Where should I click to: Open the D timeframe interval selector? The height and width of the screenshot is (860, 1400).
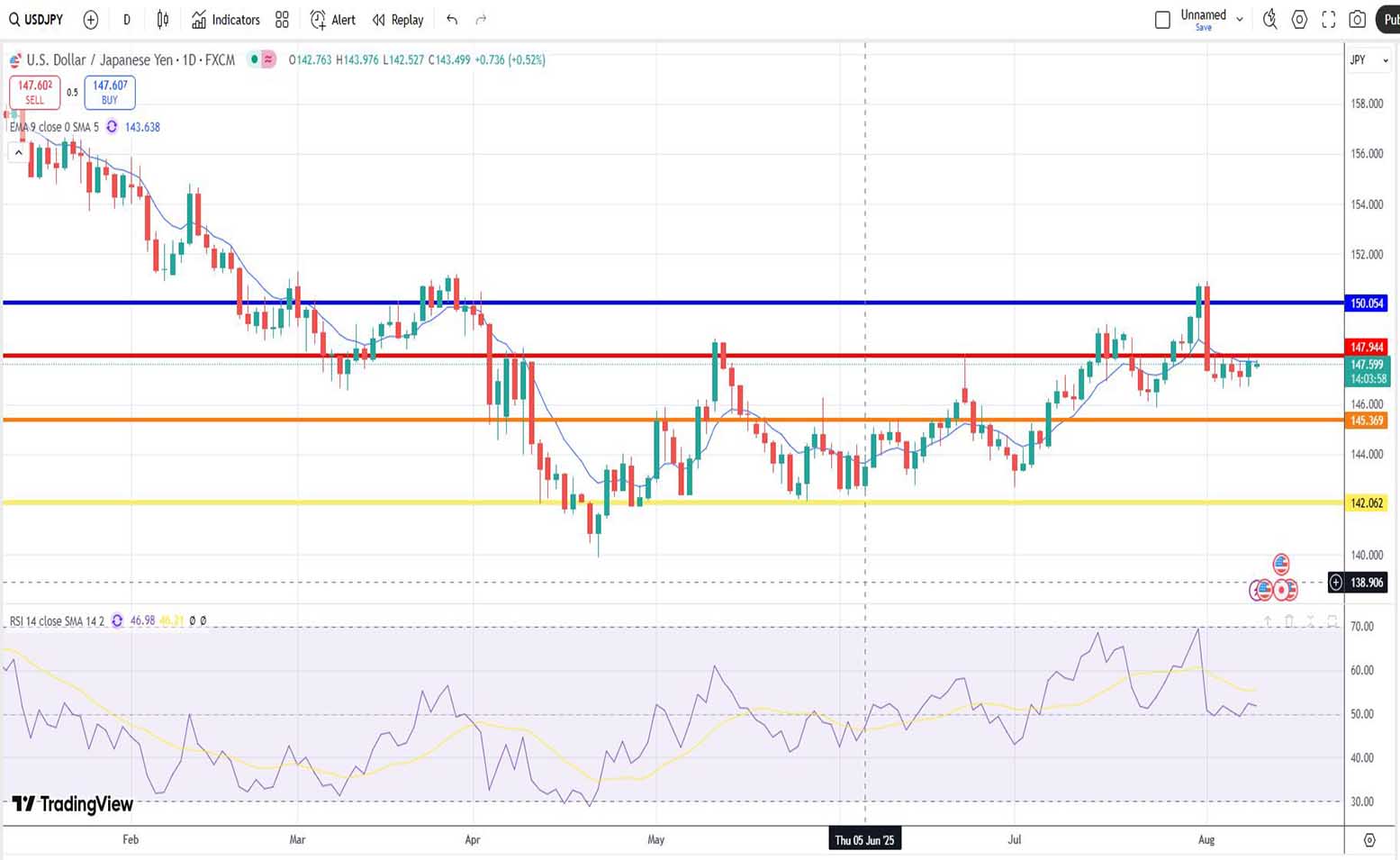click(x=127, y=20)
